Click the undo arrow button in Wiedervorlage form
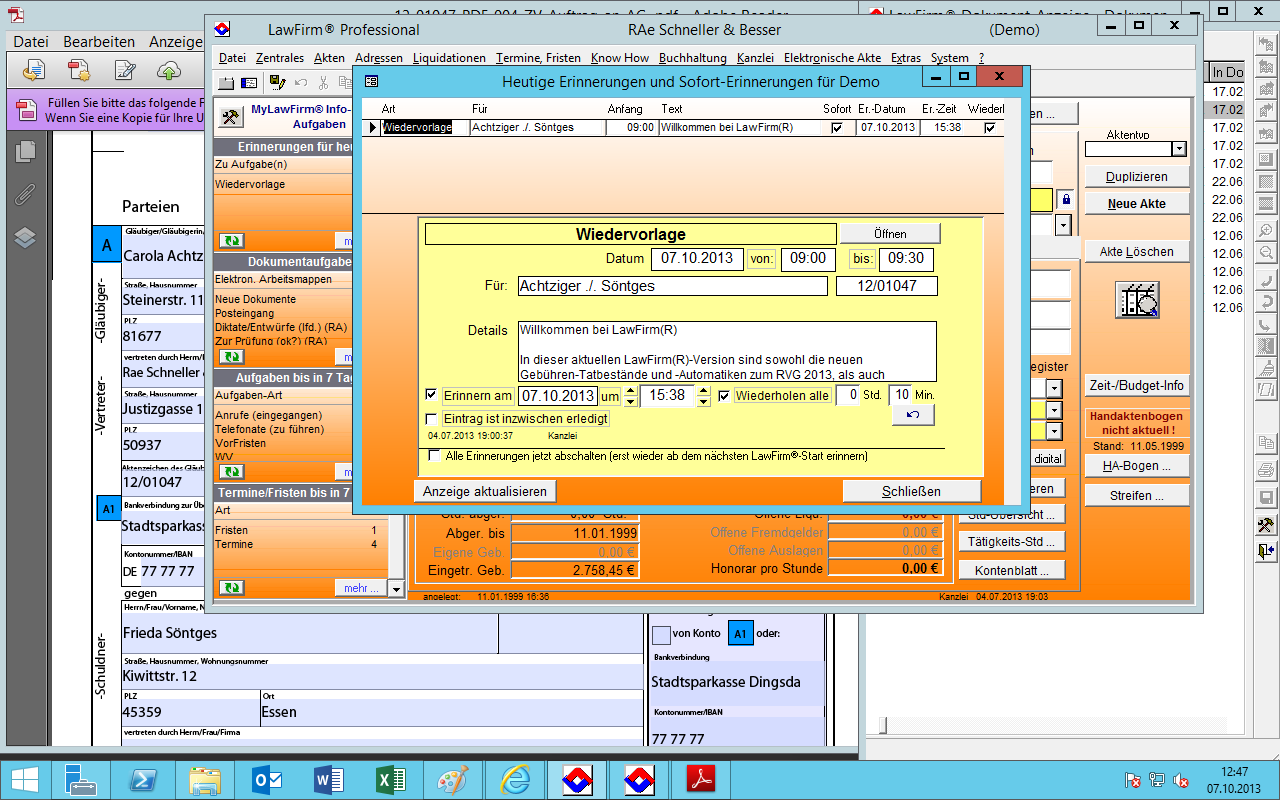 tap(913, 414)
